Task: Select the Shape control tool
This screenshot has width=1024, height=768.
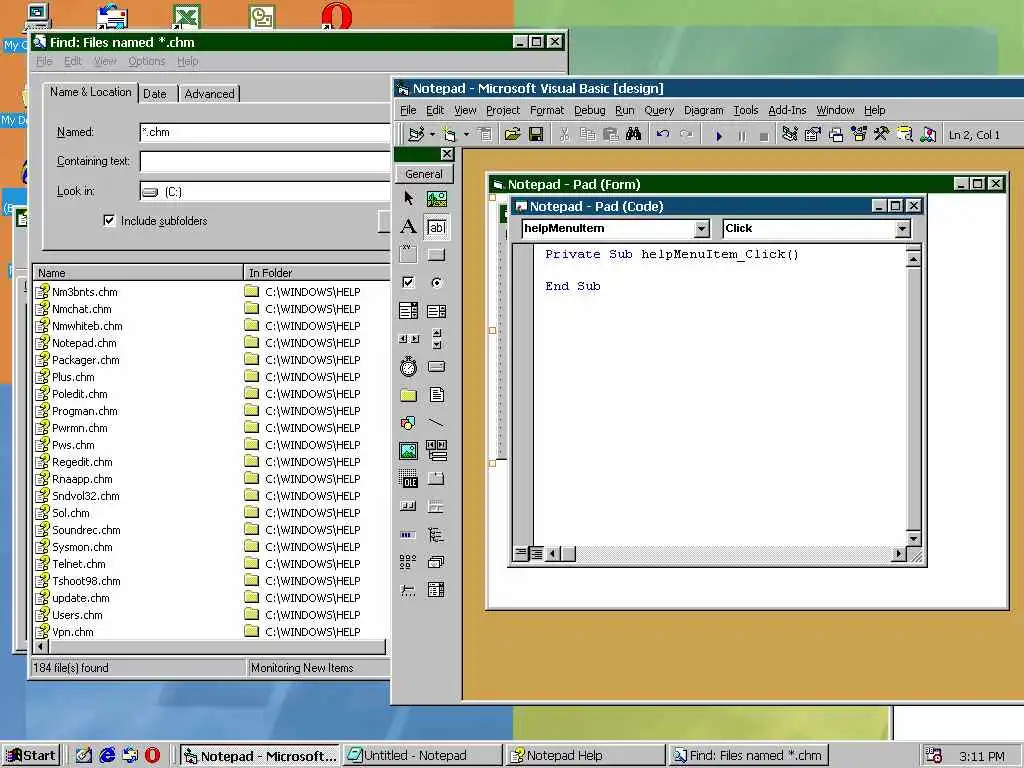Action: [x=409, y=423]
